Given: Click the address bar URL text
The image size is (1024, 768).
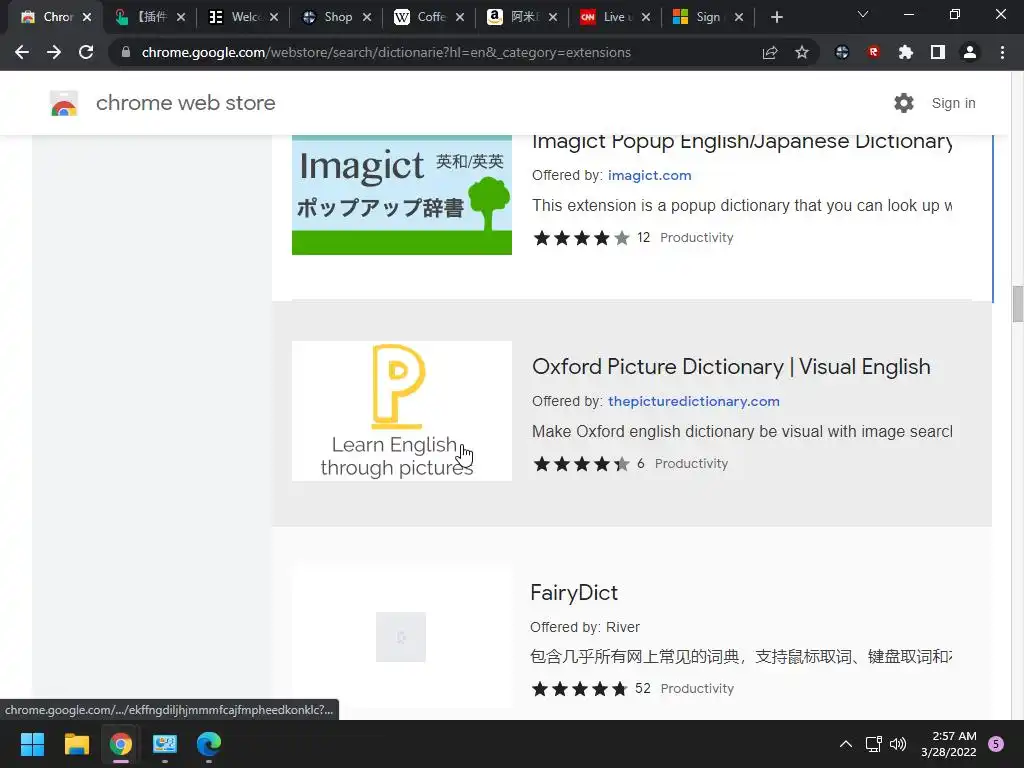Looking at the screenshot, I should (386, 52).
